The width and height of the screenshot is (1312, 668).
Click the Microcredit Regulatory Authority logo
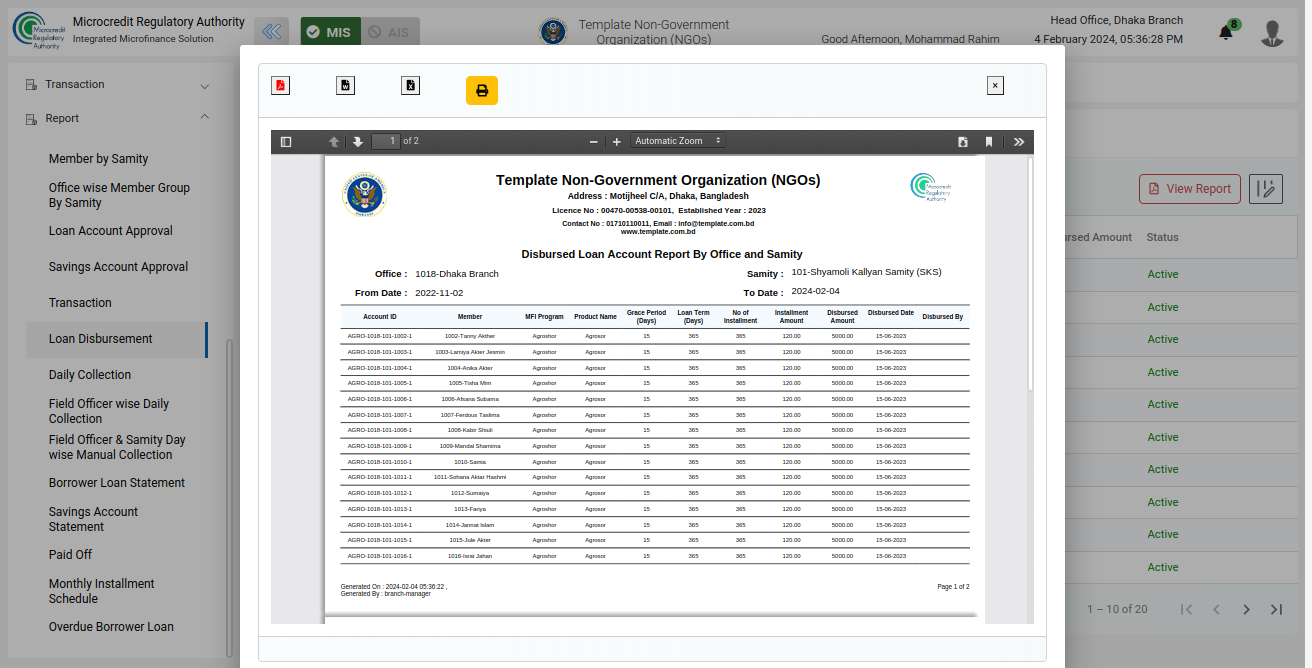point(37,30)
